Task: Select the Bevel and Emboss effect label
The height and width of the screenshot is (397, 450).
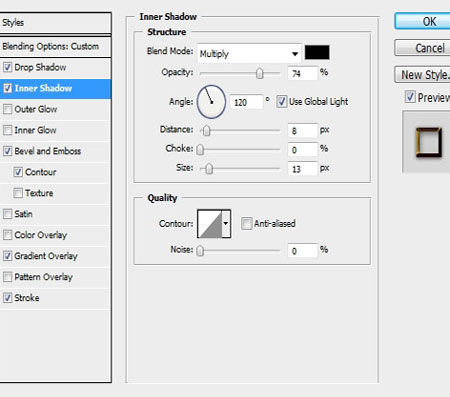Action: (48, 151)
